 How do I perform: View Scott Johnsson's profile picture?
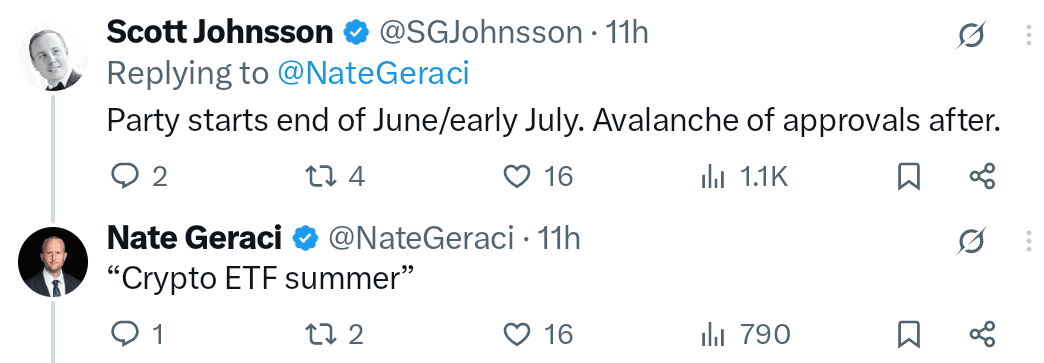coord(53,59)
